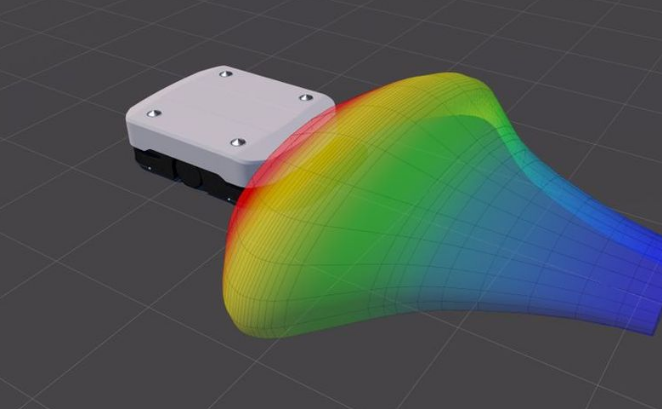Click the rear screw on the device lid

point(225,73)
